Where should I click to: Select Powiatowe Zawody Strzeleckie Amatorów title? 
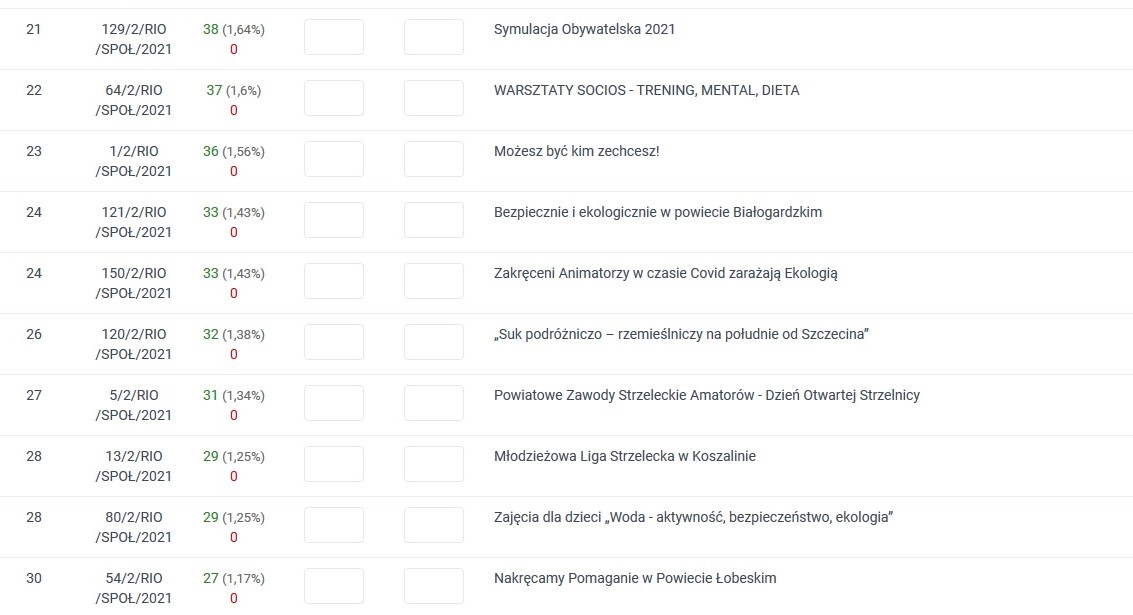click(706, 395)
